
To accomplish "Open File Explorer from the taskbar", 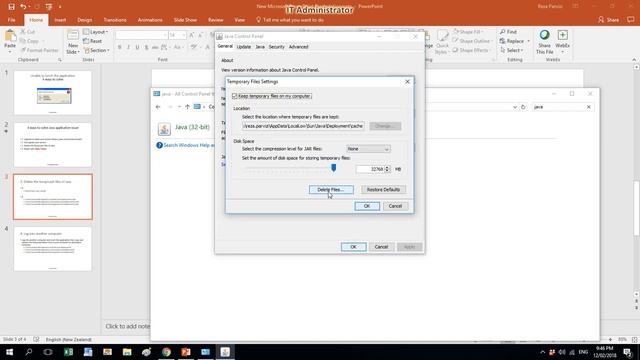I will (127, 352).
